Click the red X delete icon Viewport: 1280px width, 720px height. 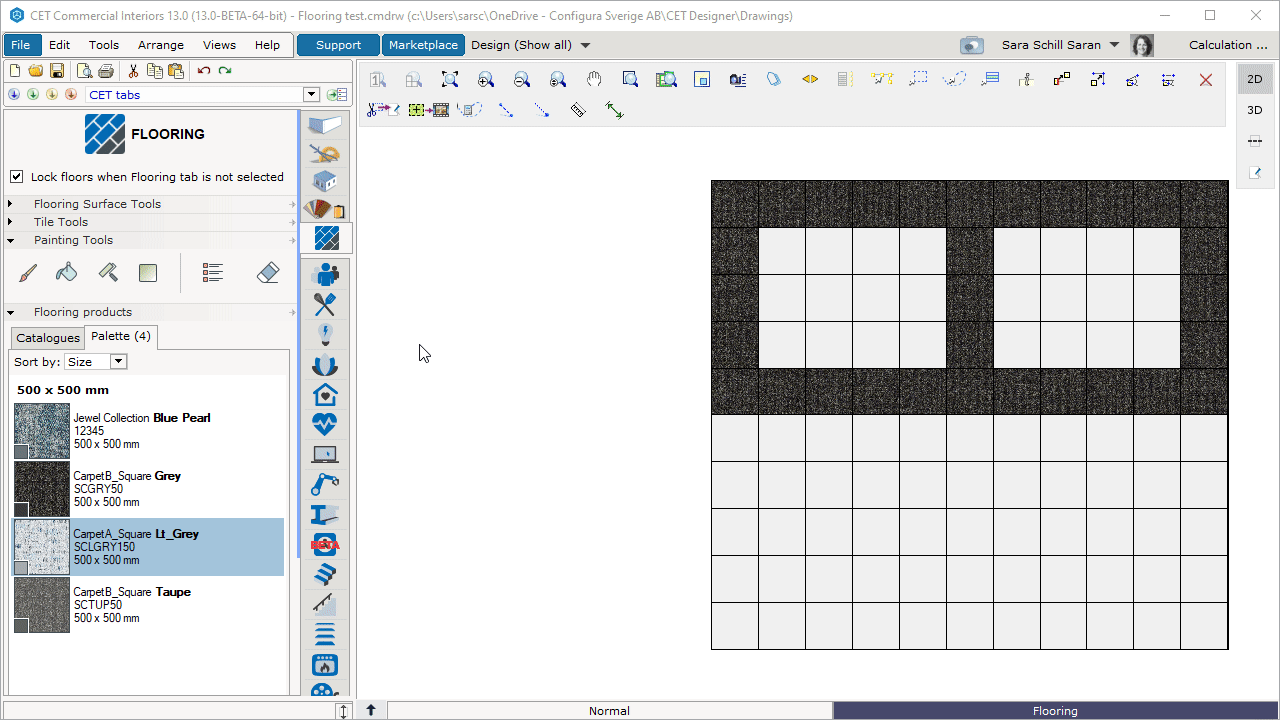point(1206,80)
